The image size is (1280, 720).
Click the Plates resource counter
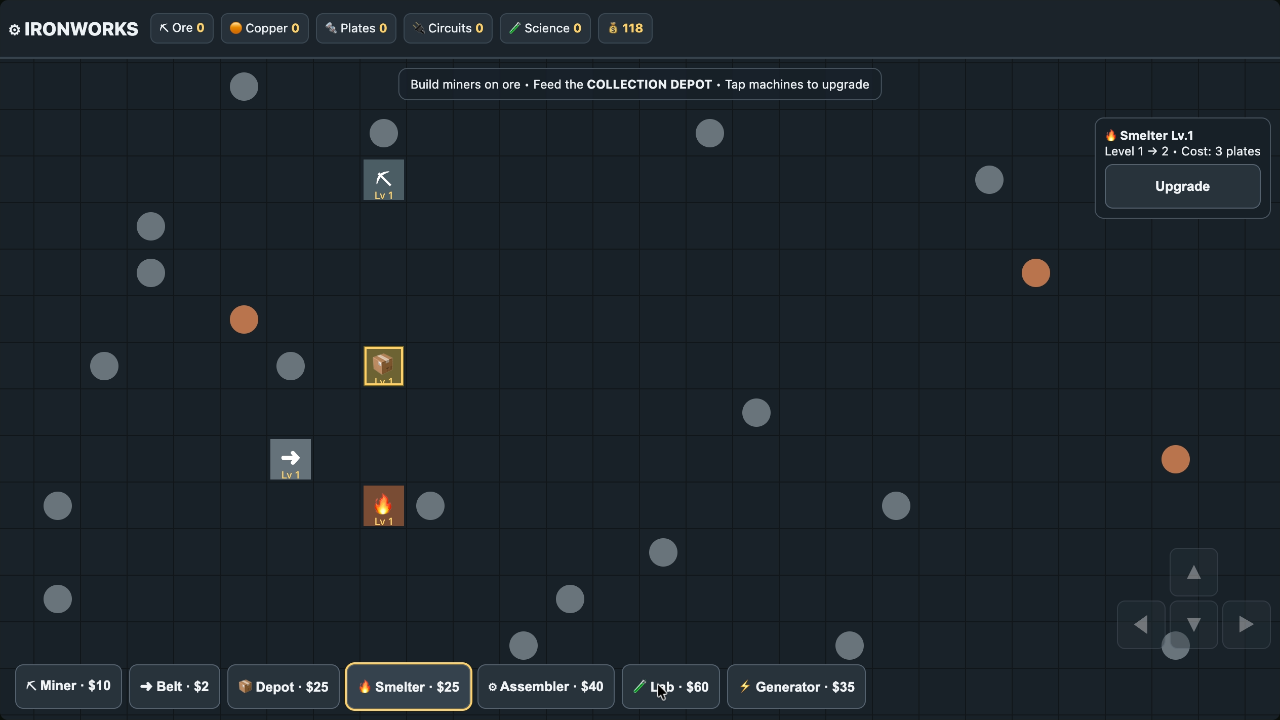[x=356, y=28]
